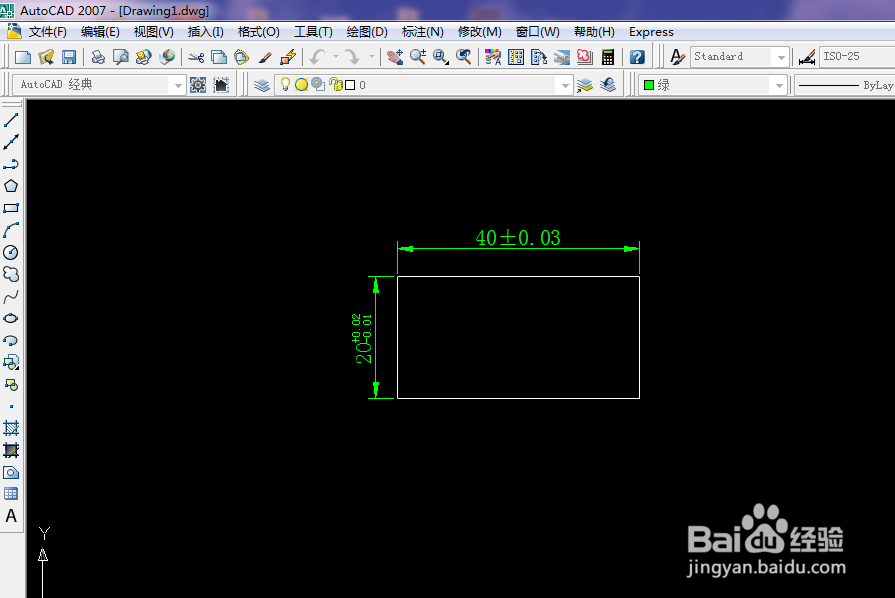
Task: Open the QuickCalc calculator
Action: click(608, 56)
